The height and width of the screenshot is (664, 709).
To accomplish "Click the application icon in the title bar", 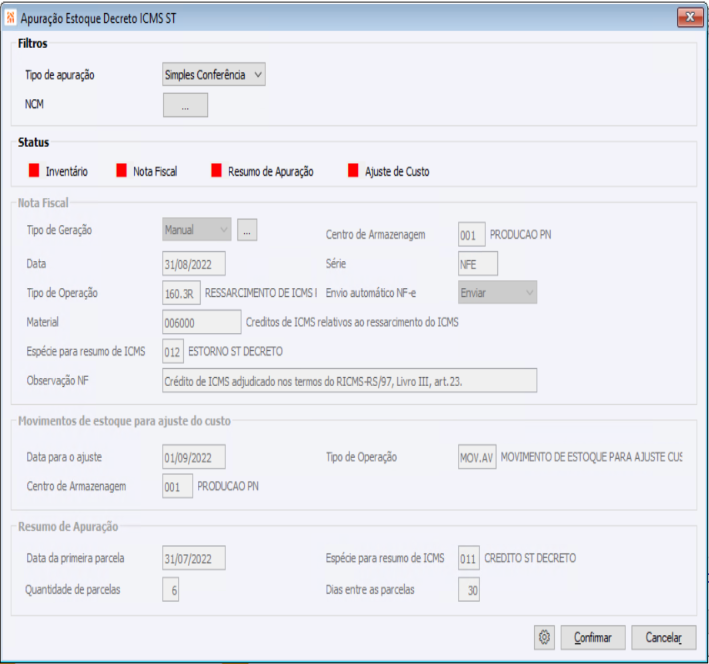I will click(10, 18).
